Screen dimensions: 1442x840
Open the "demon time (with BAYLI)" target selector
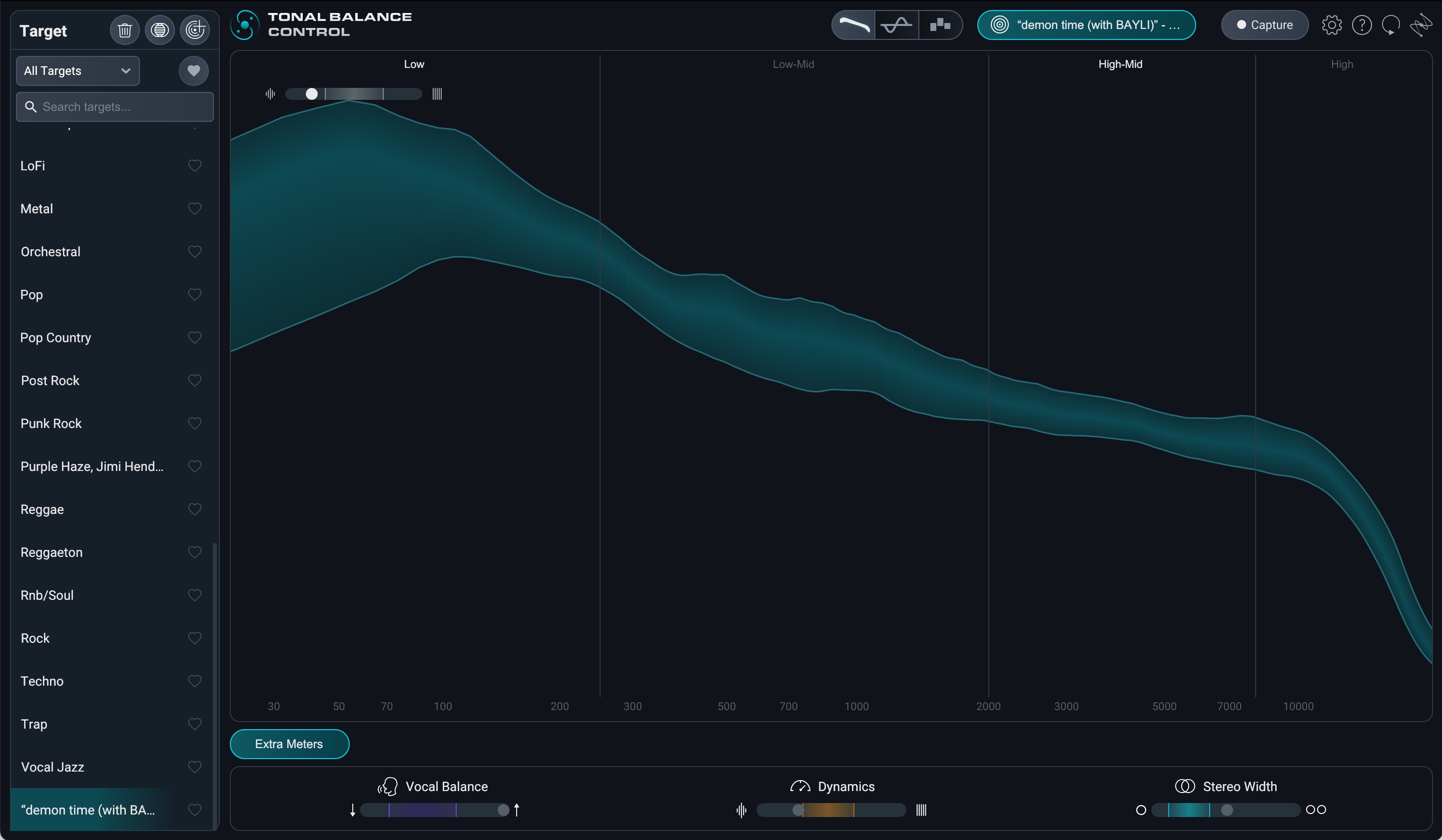(x=1086, y=25)
